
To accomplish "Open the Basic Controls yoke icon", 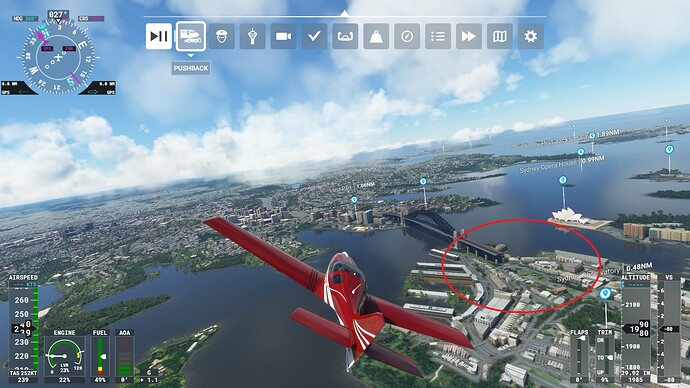I will (x=345, y=36).
